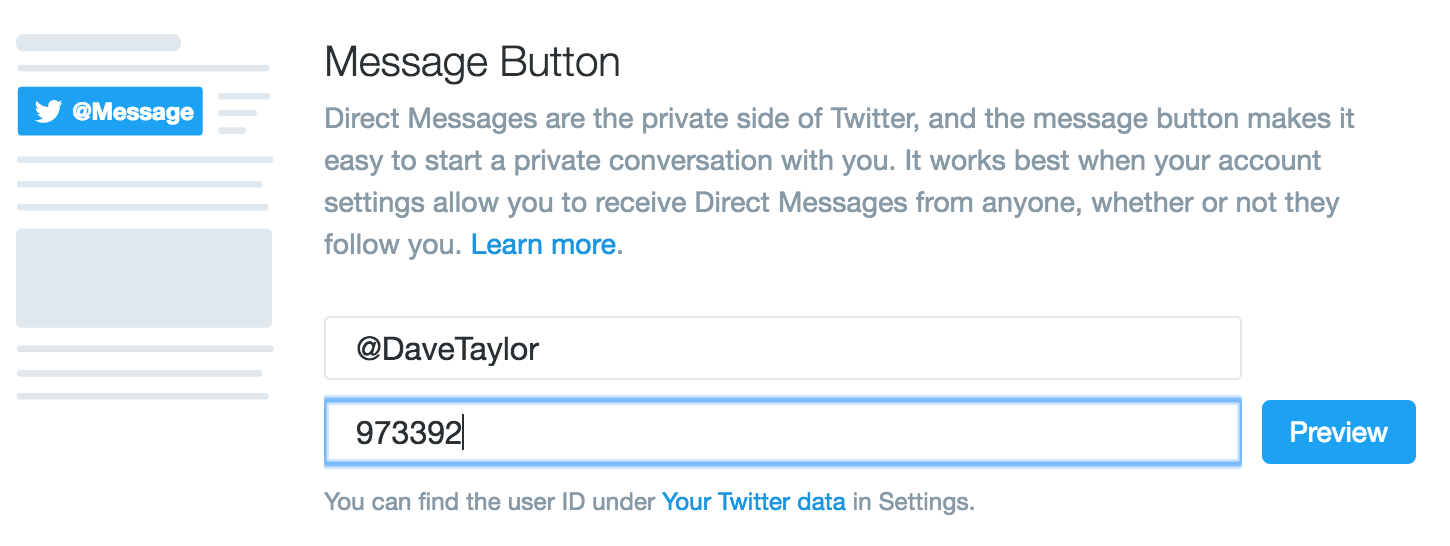Click placeholder lines below the @Message illustration
Screen dimensions: 1450x546
(144, 183)
